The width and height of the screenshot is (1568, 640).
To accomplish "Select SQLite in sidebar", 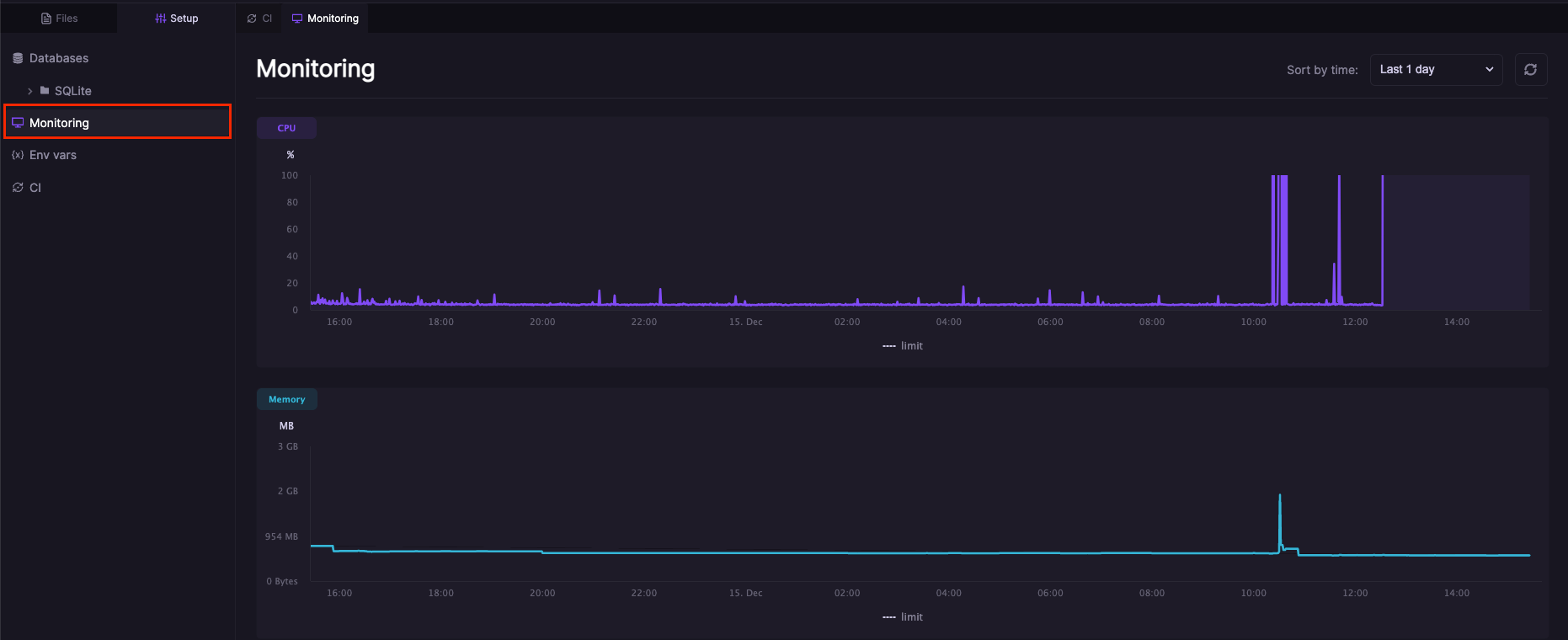I will 73,91.
